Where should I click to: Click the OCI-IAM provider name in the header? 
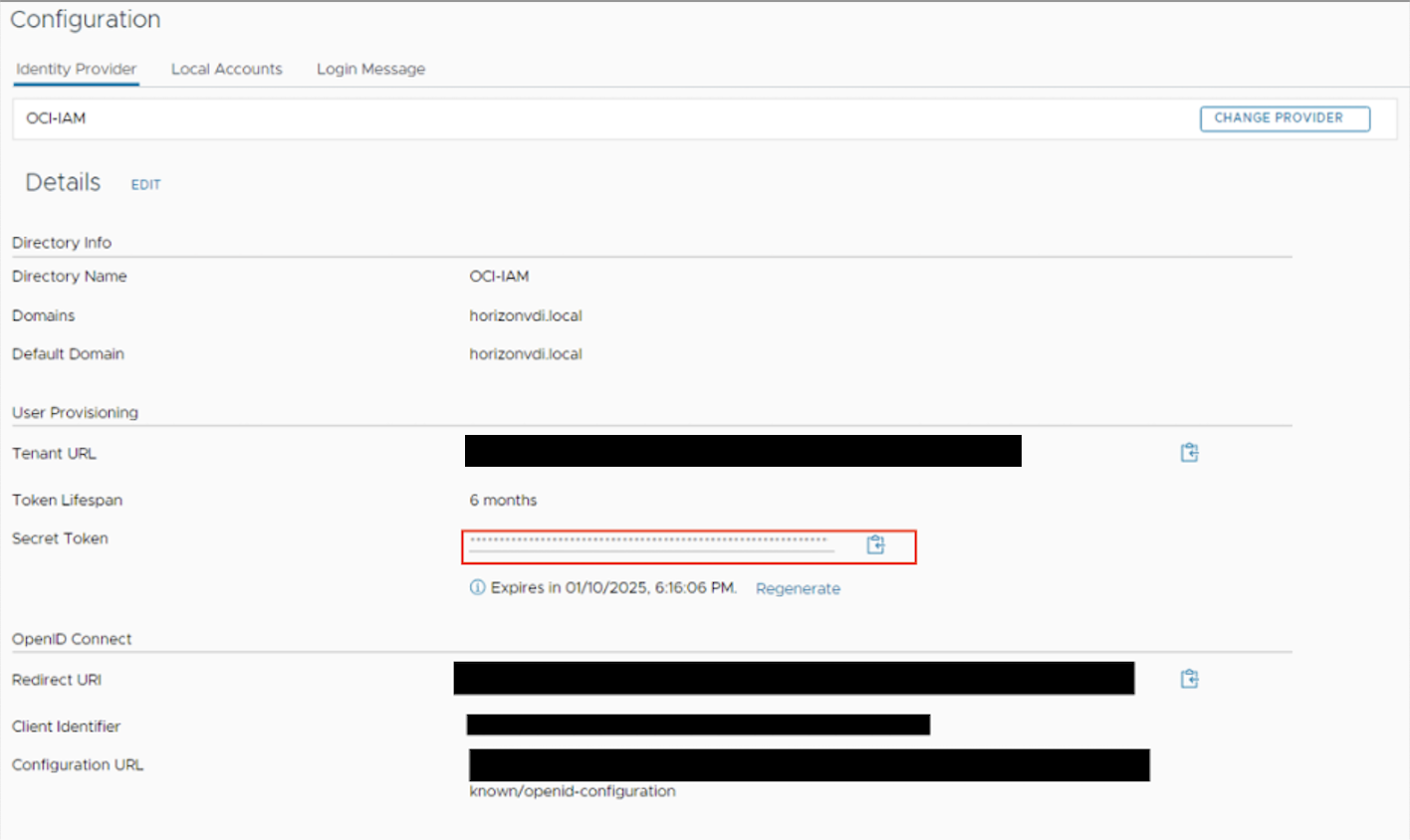(x=56, y=117)
